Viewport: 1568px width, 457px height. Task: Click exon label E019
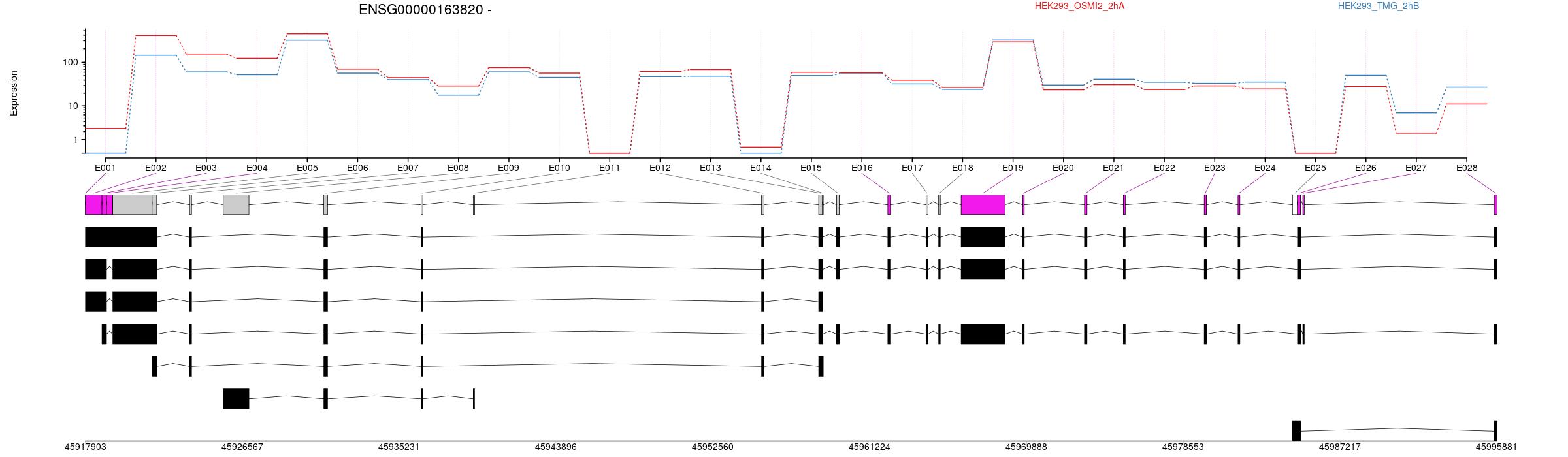[x=1013, y=168]
